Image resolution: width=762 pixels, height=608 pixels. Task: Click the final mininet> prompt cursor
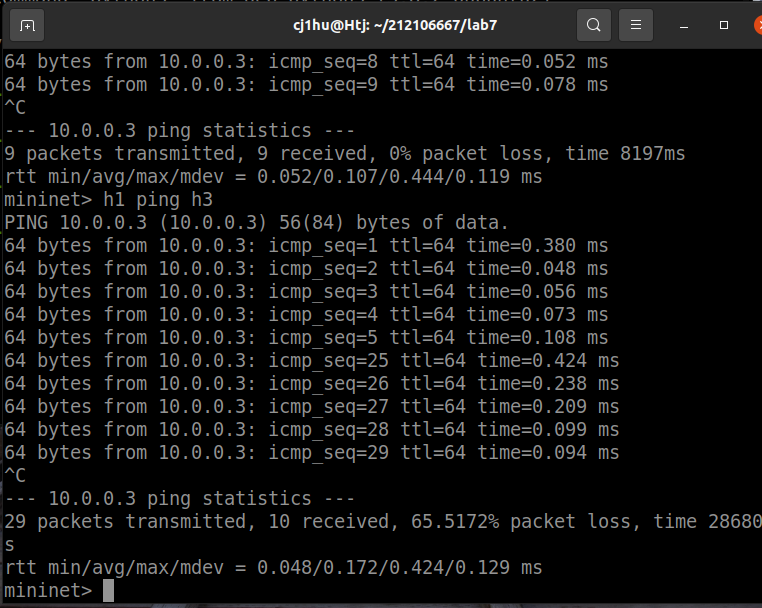pyautogui.click(x=108, y=591)
